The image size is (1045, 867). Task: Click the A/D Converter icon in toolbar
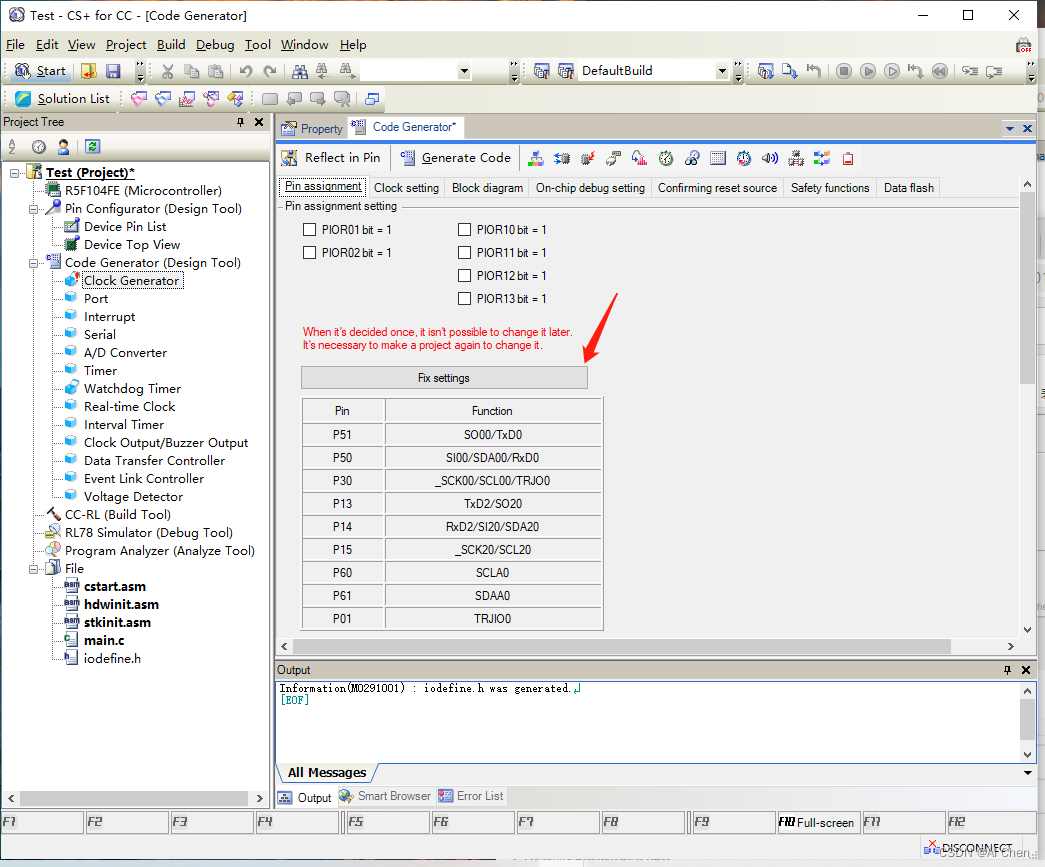tap(639, 158)
